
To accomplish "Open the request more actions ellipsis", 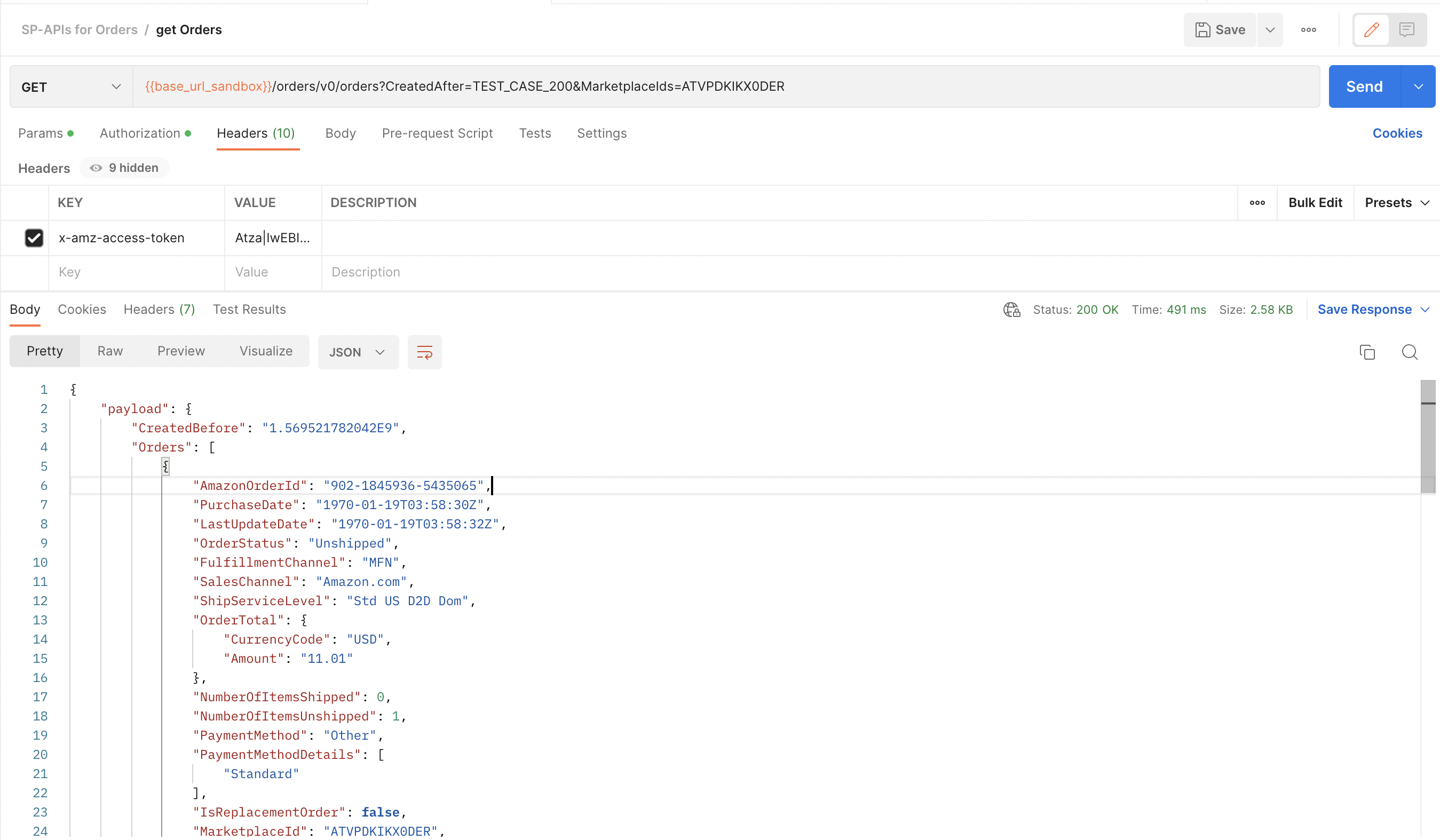I will [x=1308, y=30].
